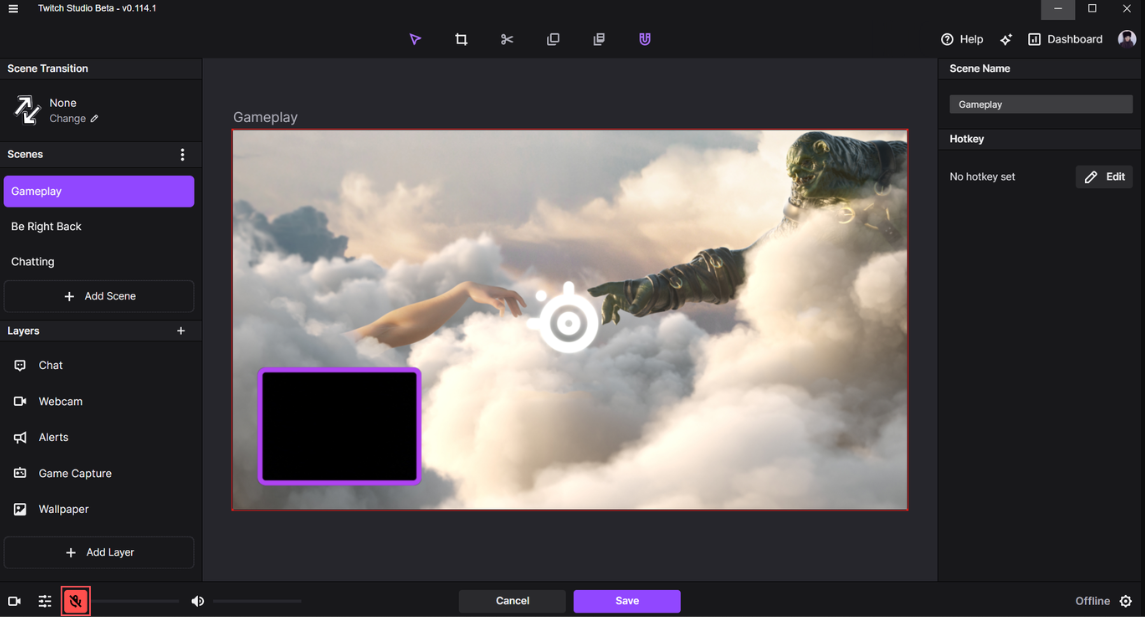Screen dimensions: 1145x617
Task: Unmute the microphone
Action: point(75,601)
